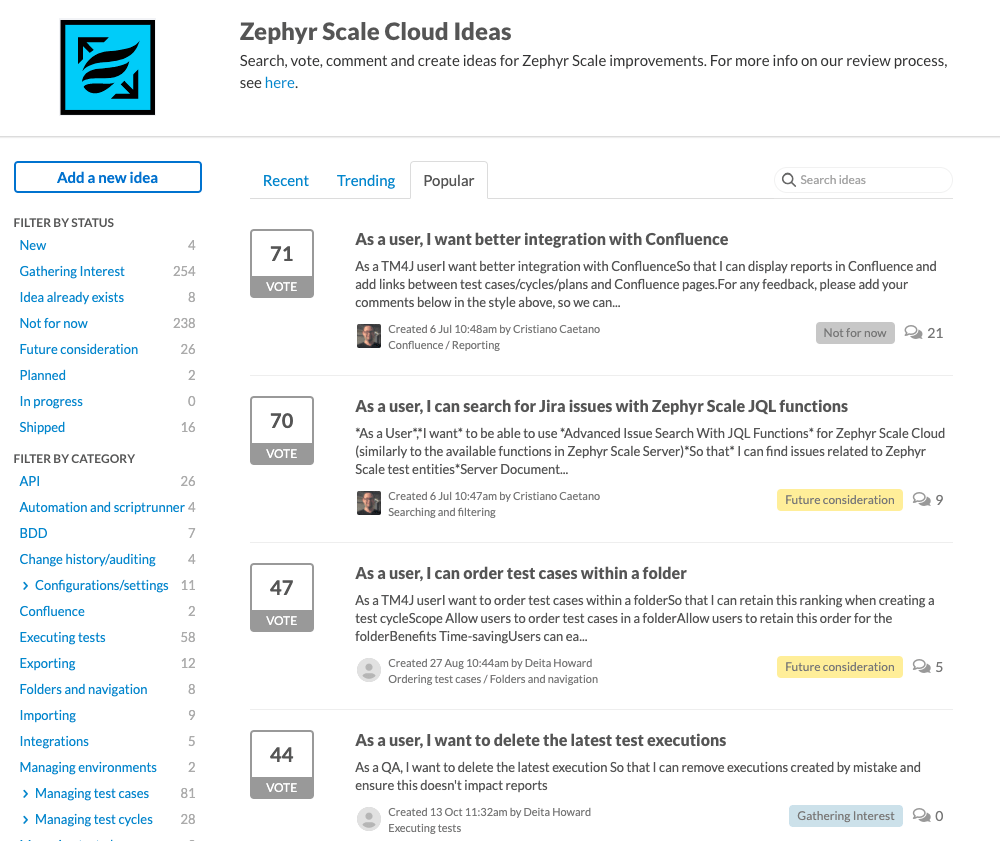Click Future consideration badge on ordering idea
This screenshot has height=841, width=1000.
pos(839,667)
